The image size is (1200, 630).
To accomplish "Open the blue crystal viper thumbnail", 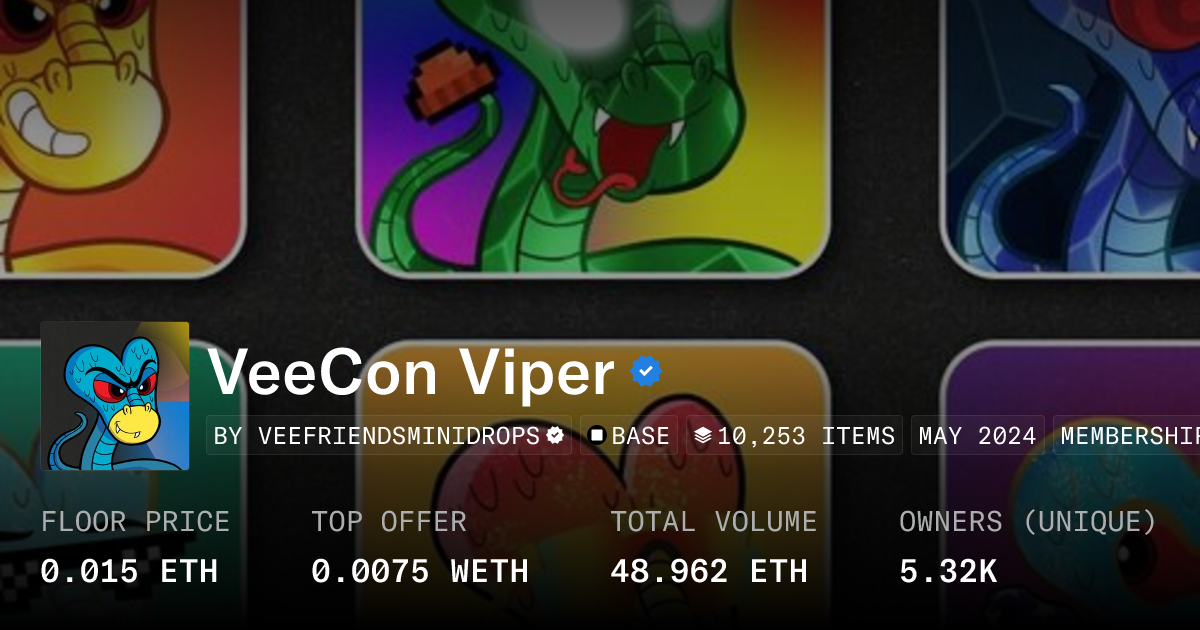I will (x=1071, y=135).
